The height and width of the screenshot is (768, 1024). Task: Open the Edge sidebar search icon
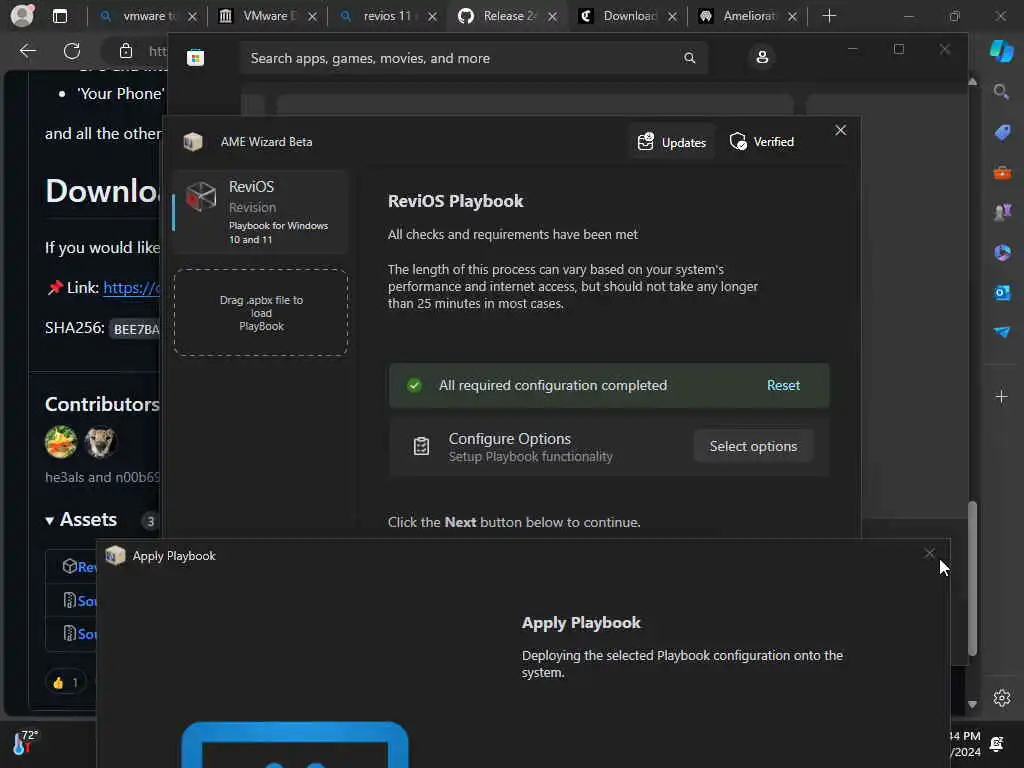pos(1001,91)
